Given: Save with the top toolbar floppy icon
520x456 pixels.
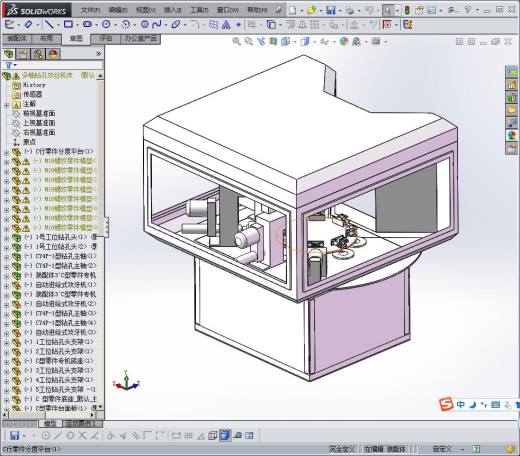Looking at the screenshot, I should coord(331,10).
